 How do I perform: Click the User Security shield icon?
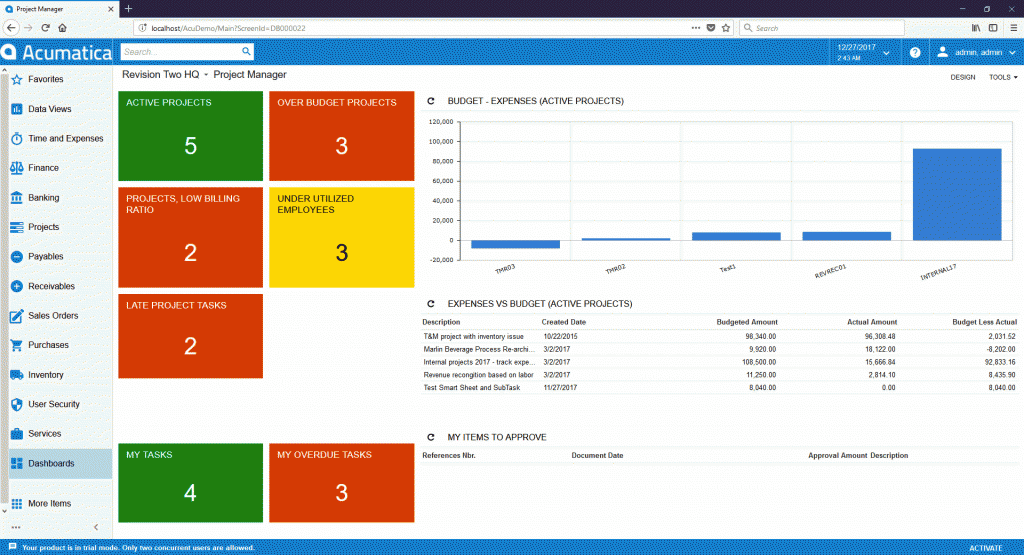17,405
